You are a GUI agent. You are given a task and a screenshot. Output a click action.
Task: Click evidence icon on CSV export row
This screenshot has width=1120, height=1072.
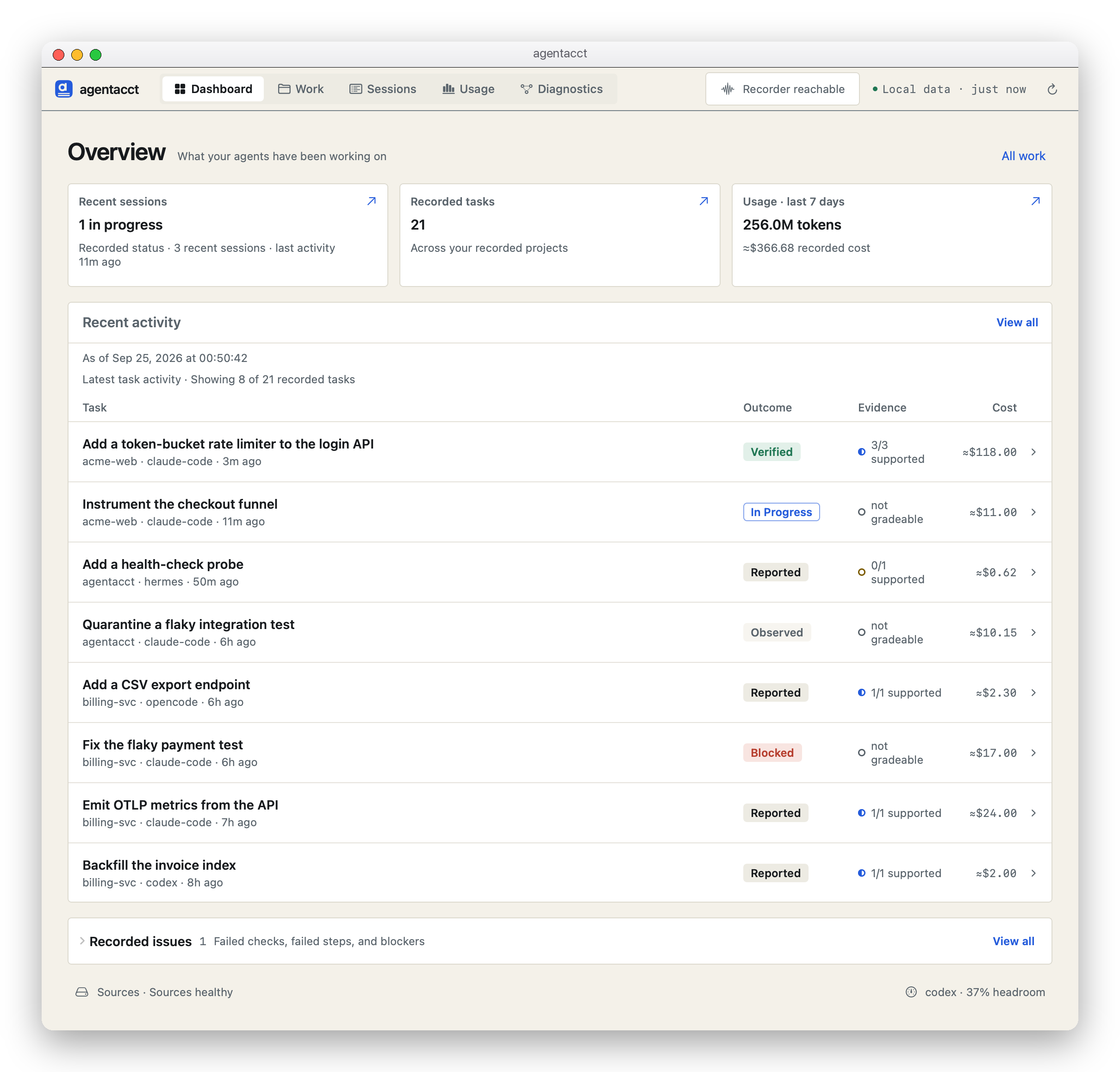tap(861, 692)
